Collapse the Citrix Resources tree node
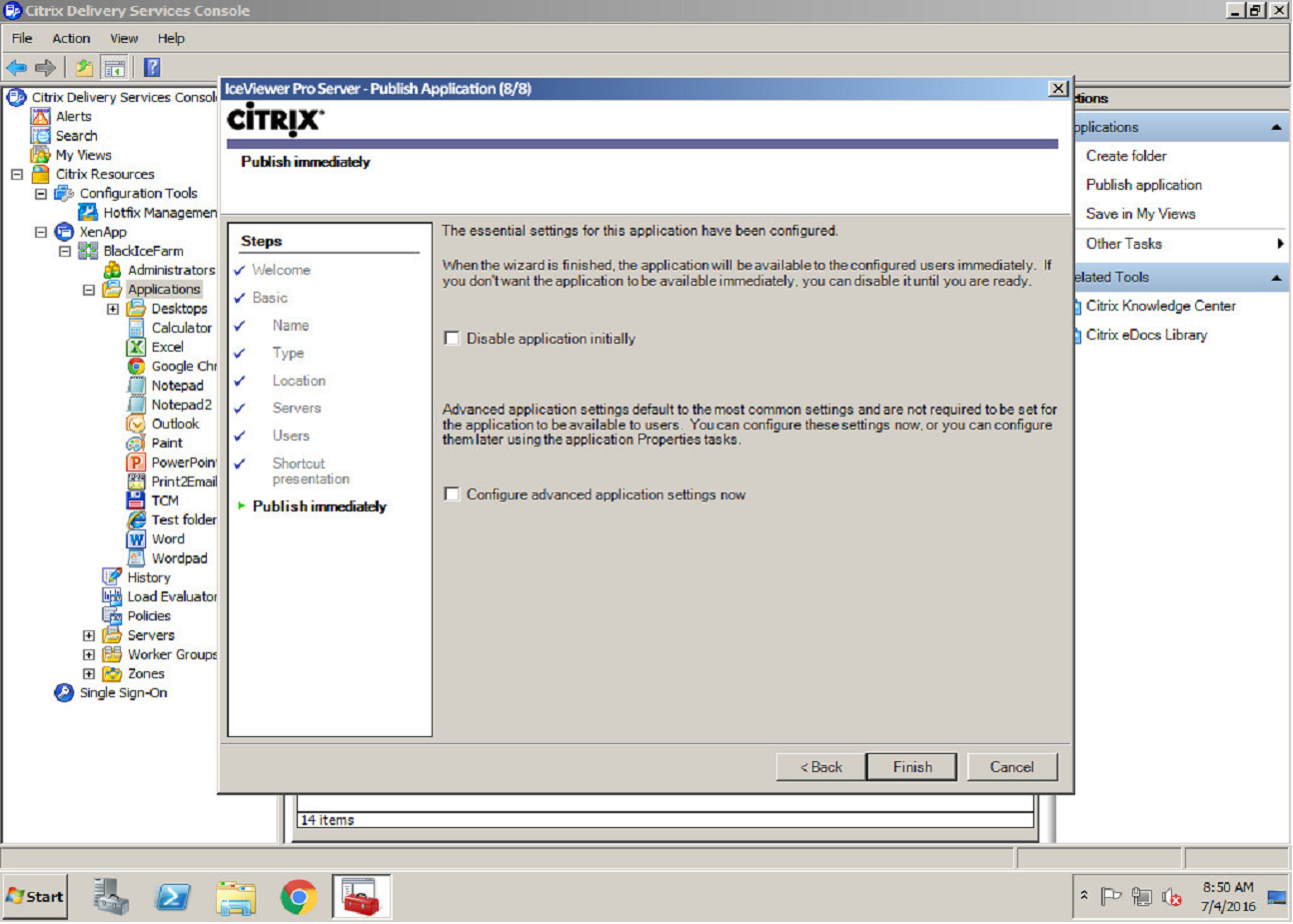The width and height of the screenshot is (1293, 924). [17, 175]
